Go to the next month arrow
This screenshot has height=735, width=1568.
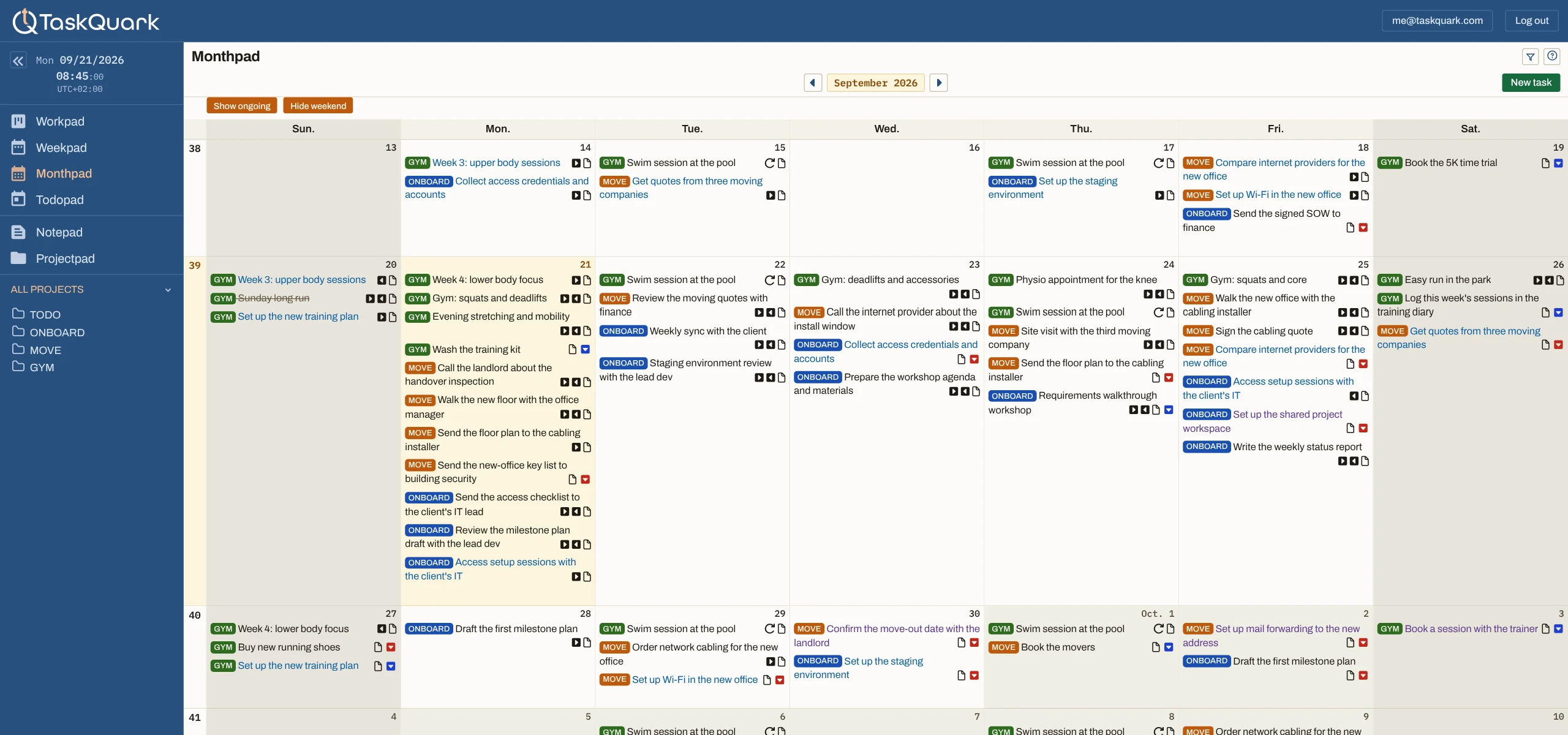click(939, 83)
